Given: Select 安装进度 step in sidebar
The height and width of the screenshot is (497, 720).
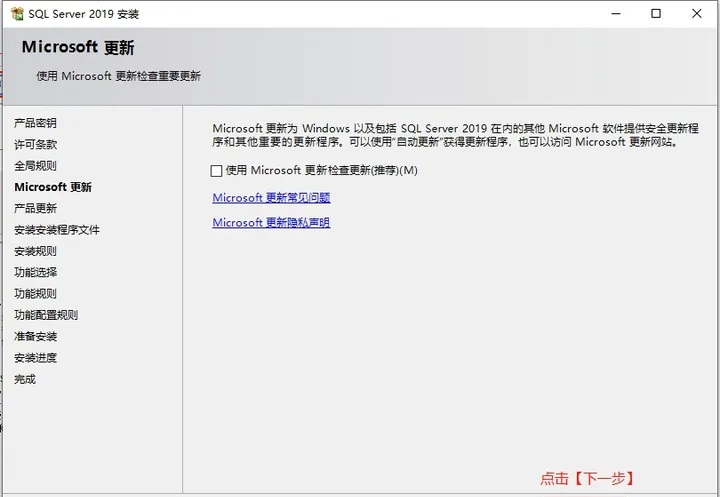Looking at the screenshot, I should click(35, 358).
